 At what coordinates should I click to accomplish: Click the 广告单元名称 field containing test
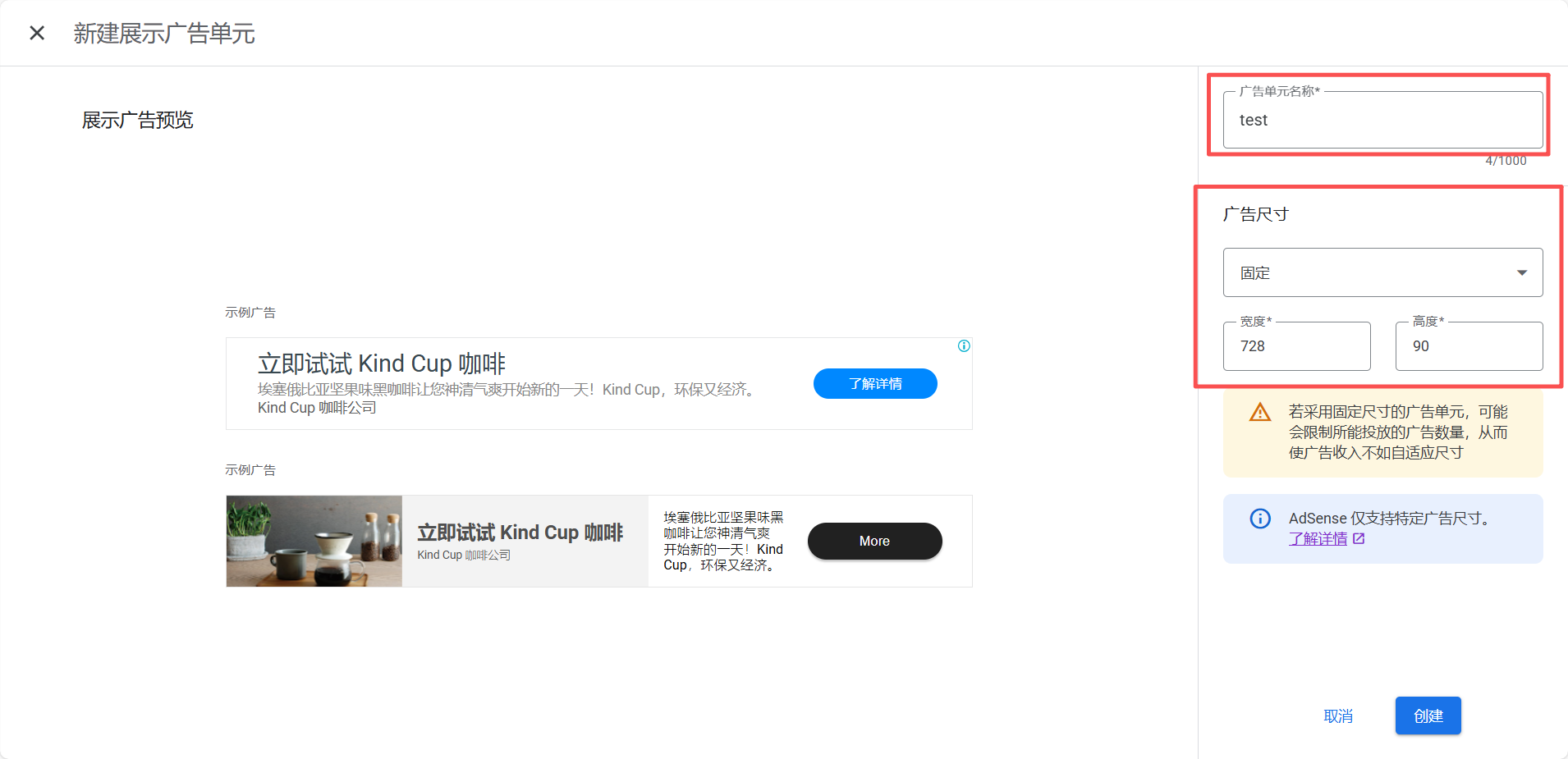click(1382, 120)
